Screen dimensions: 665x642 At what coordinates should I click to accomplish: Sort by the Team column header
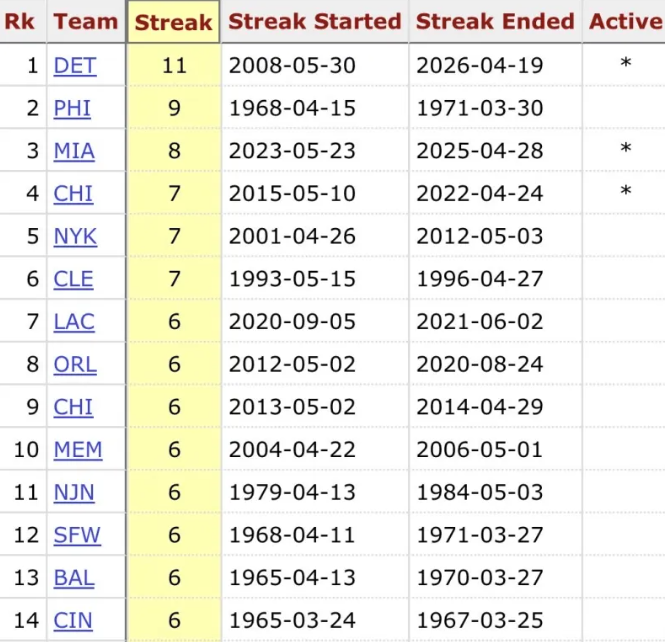click(85, 22)
